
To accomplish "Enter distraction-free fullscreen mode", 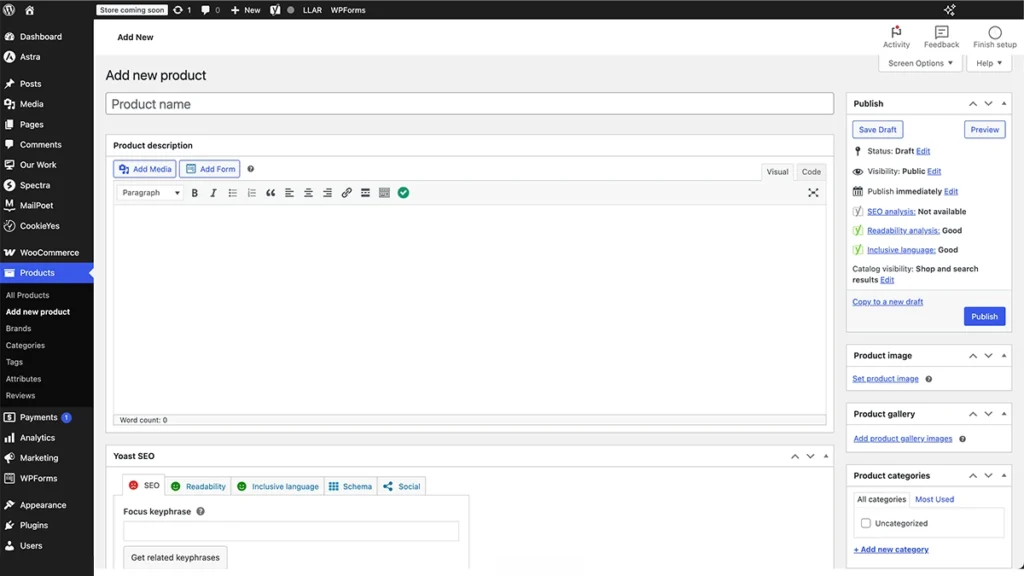I will coord(813,193).
